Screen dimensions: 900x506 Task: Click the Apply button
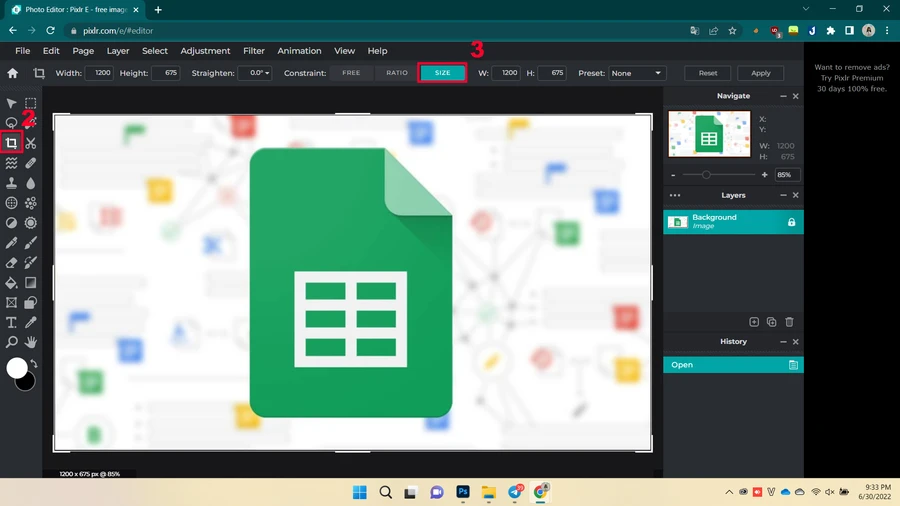point(761,73)
